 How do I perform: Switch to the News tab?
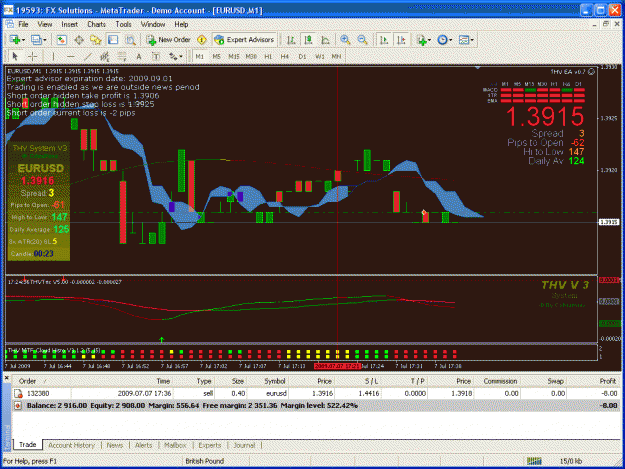115,445
